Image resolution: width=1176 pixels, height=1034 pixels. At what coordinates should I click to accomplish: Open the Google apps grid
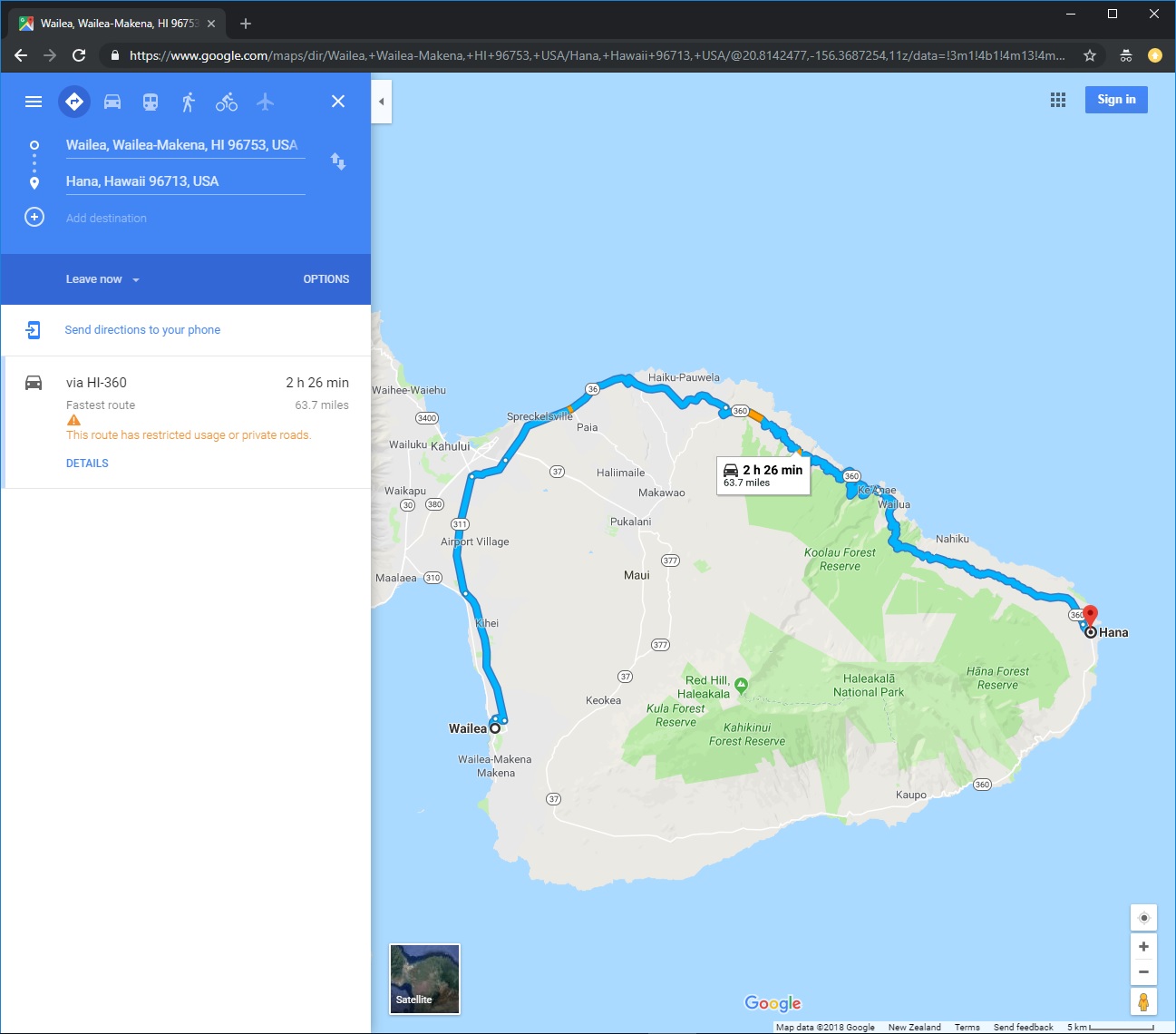point(1058,100)
